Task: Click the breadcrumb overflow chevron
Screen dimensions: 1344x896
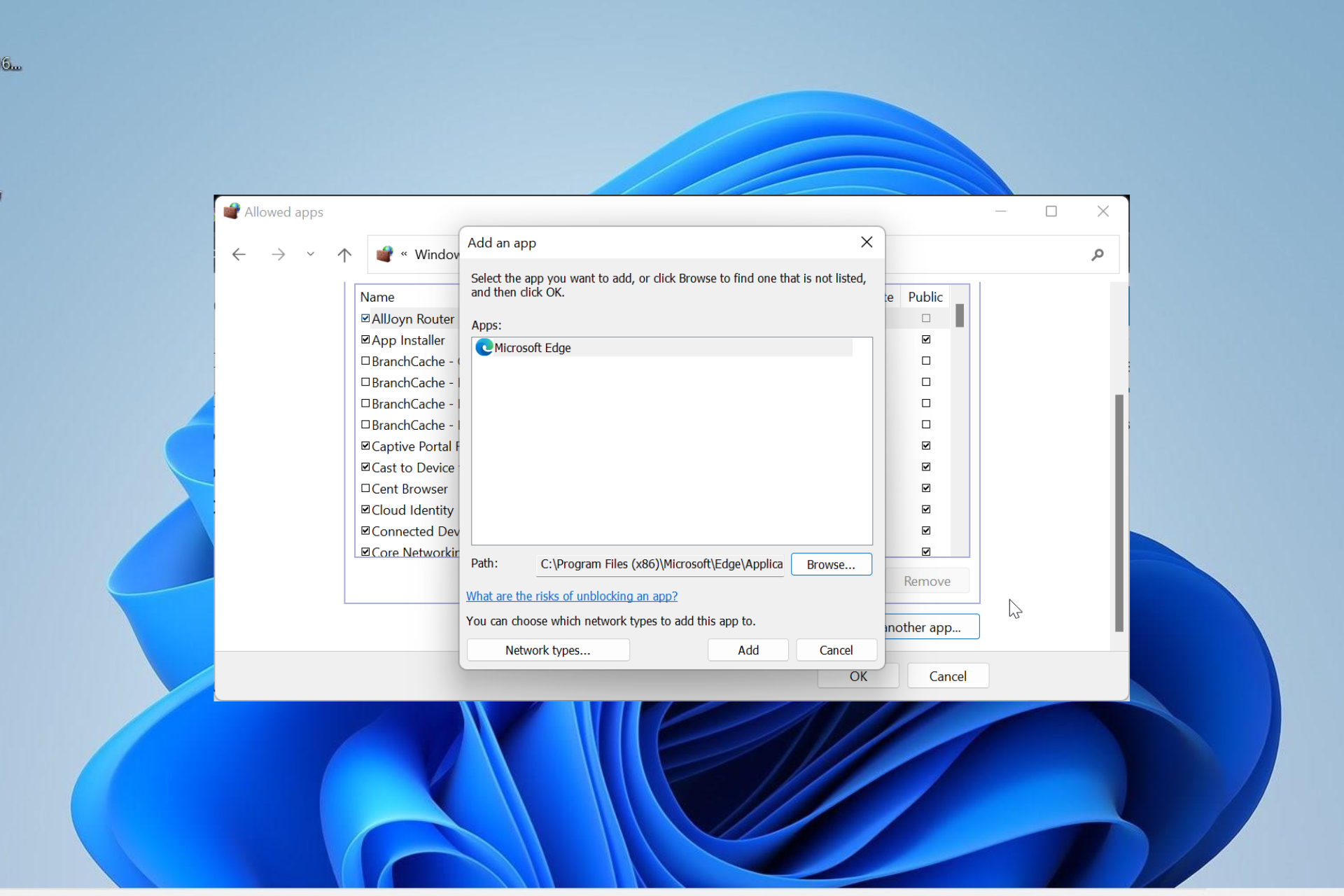Action: point(404,255)
